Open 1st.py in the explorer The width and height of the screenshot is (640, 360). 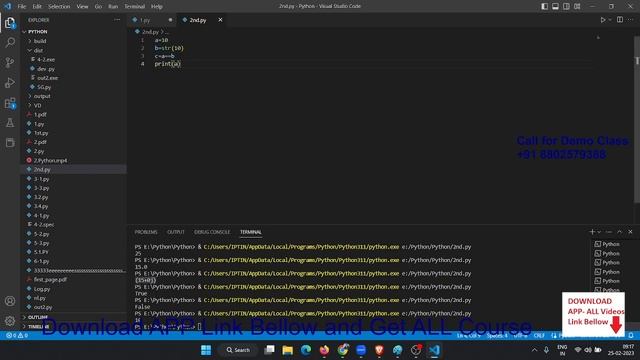73,133
